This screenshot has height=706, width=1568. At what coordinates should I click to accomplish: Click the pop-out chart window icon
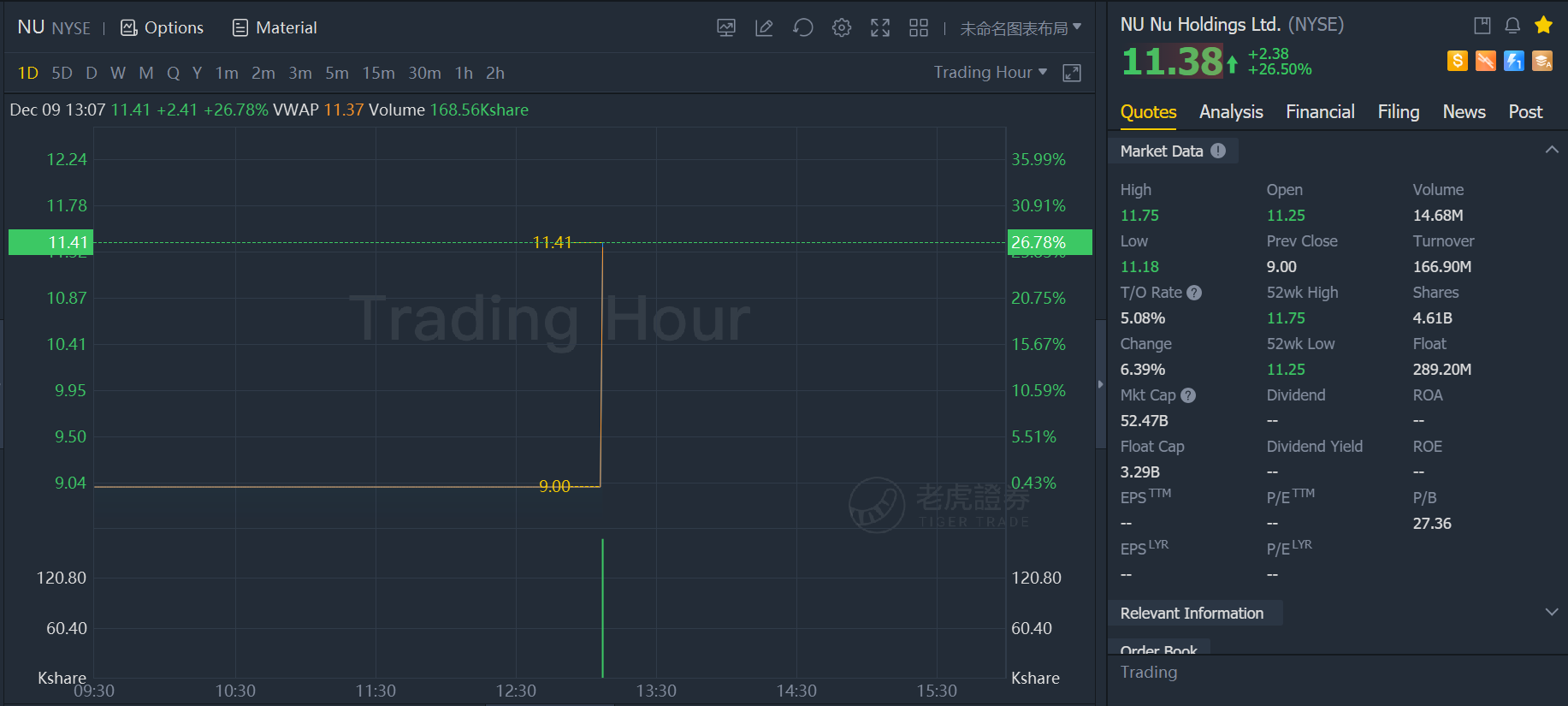(1072, 74)
